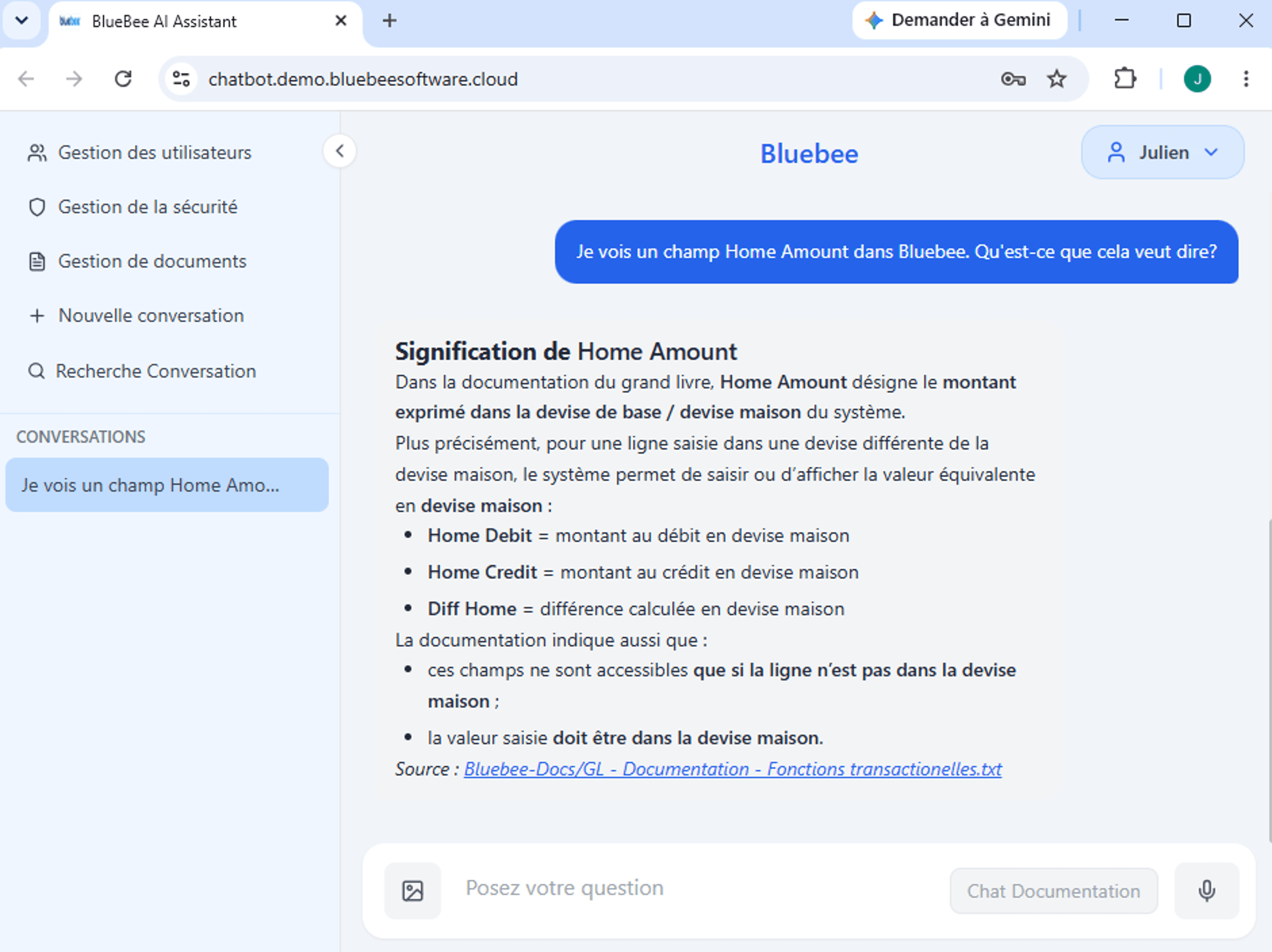Click the image upload icon
Screen dimensions: 1272x952
[412, 891]
